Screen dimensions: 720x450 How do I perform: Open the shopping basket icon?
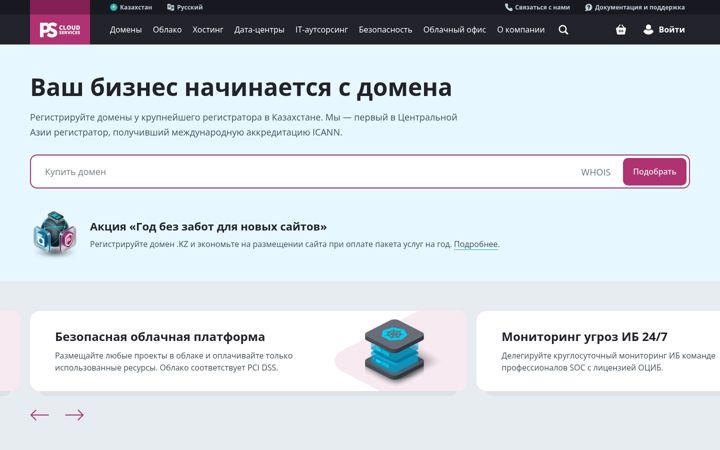click(x=621, y=29)
